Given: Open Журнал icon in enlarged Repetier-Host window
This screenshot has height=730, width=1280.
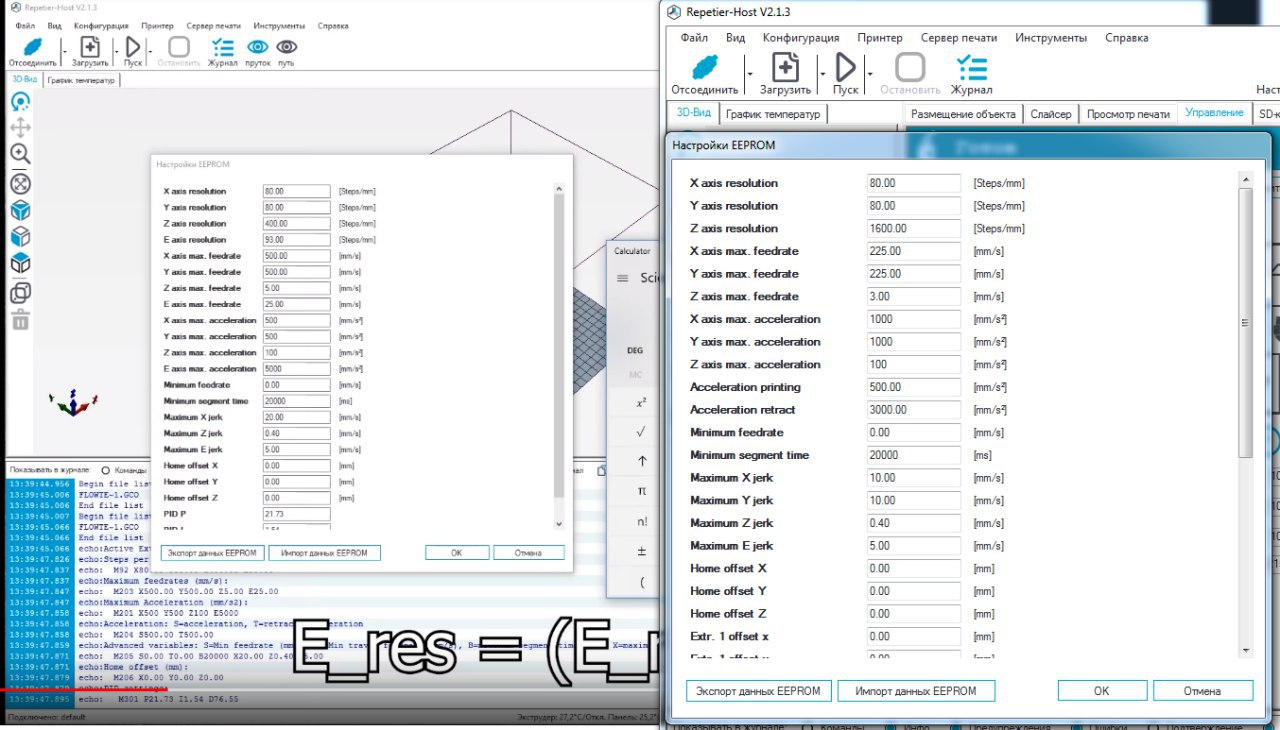Looking at the screenshot, I should point(971,68).
